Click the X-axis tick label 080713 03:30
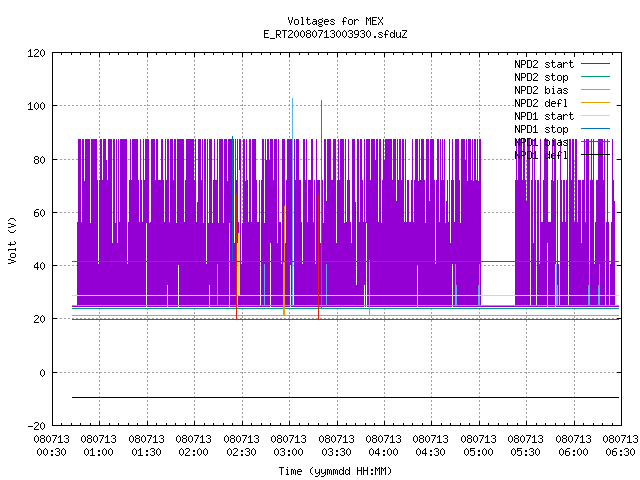Image resolution: width=640 pixels, height=480 pixels. 336,446
